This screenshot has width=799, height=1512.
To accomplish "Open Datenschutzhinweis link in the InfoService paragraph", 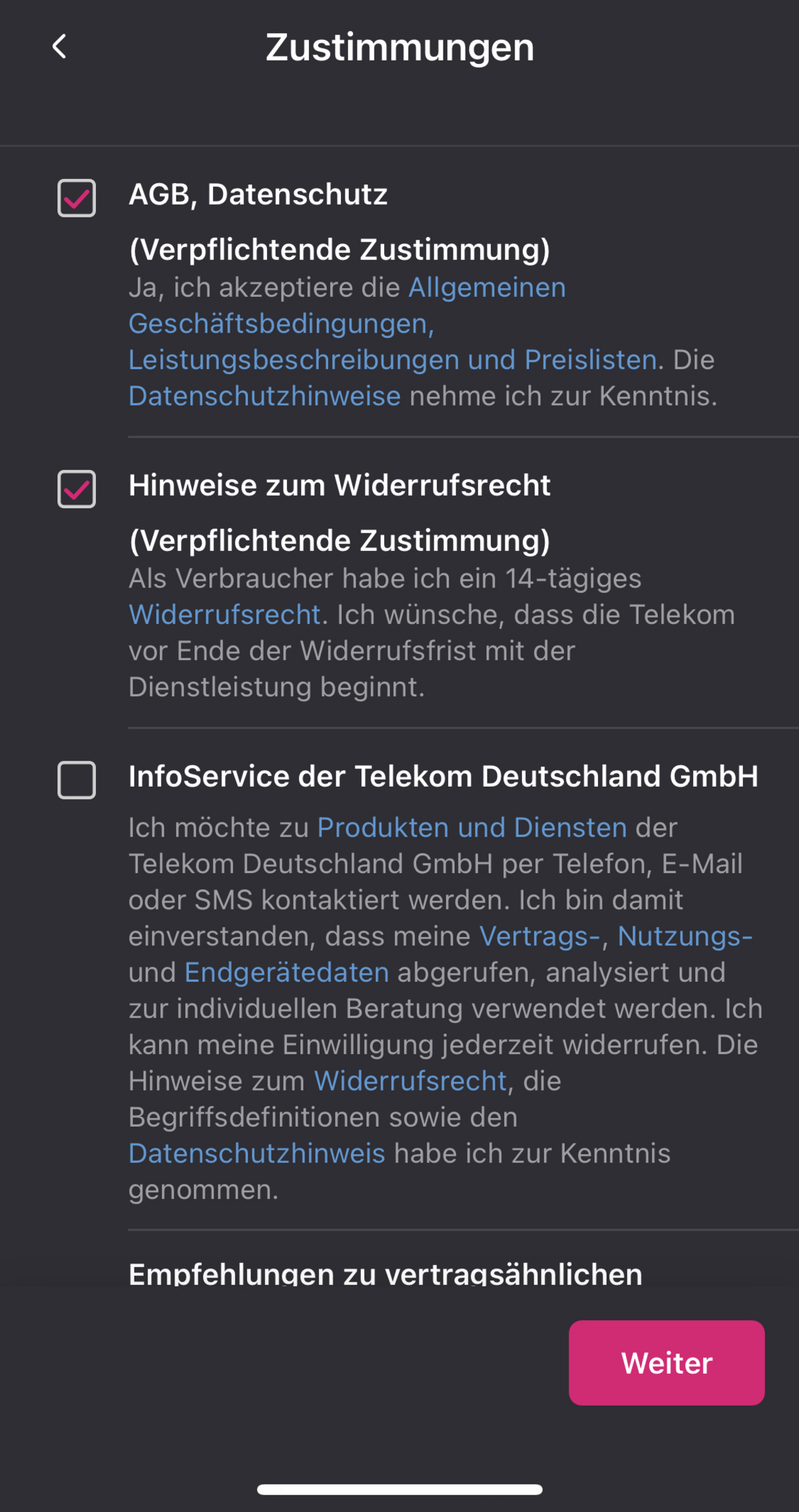I will (256, 1153).
